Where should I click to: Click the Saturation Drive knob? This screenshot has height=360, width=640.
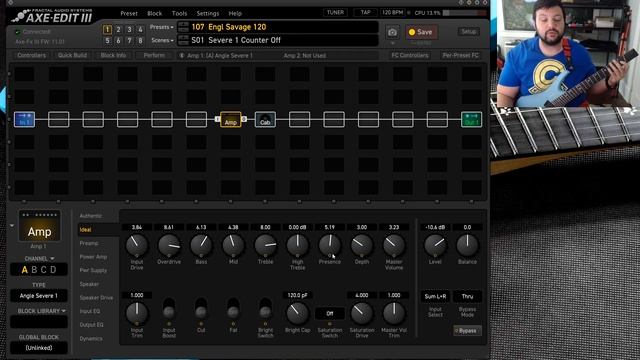coord(362,313)
